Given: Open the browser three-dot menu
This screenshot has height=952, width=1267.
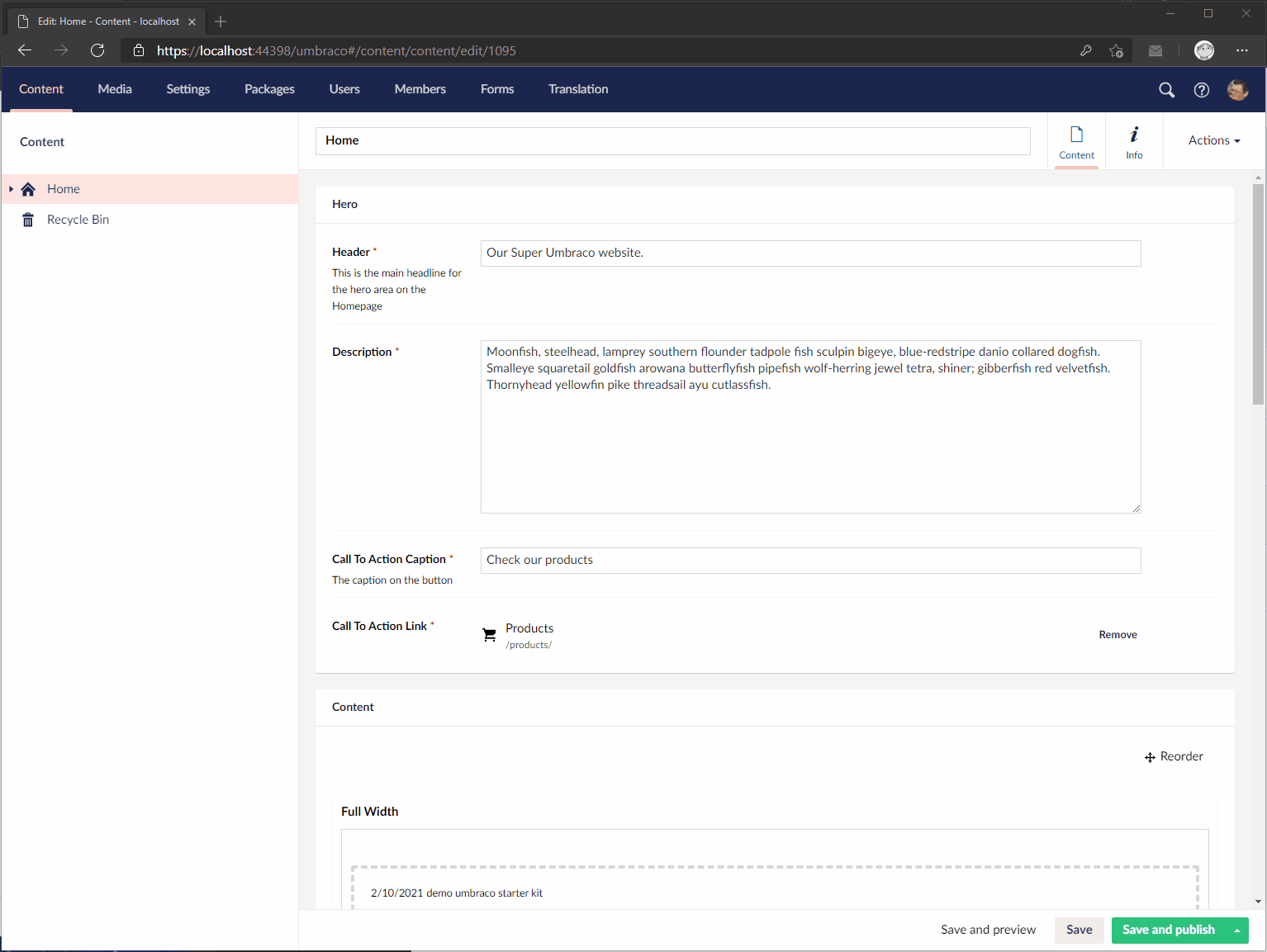Looking at the screenshot, I should click(x=1242, y=50).
